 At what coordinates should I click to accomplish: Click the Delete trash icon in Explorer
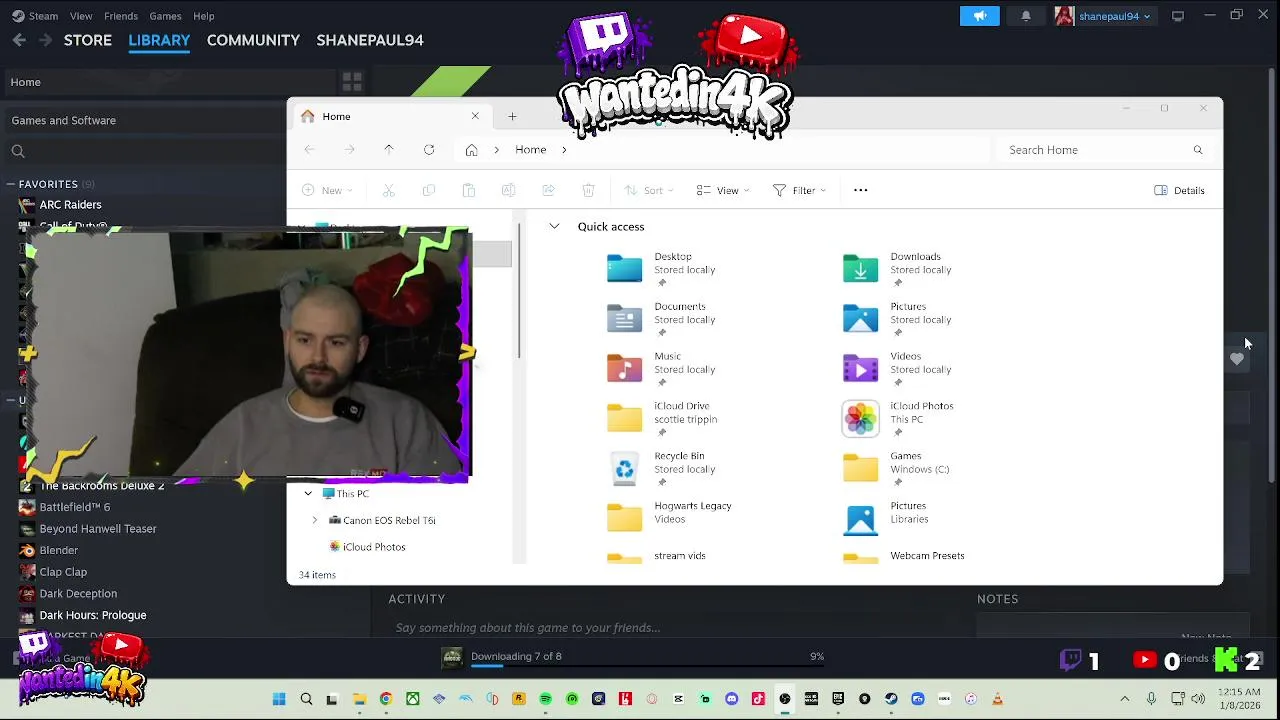588,190
